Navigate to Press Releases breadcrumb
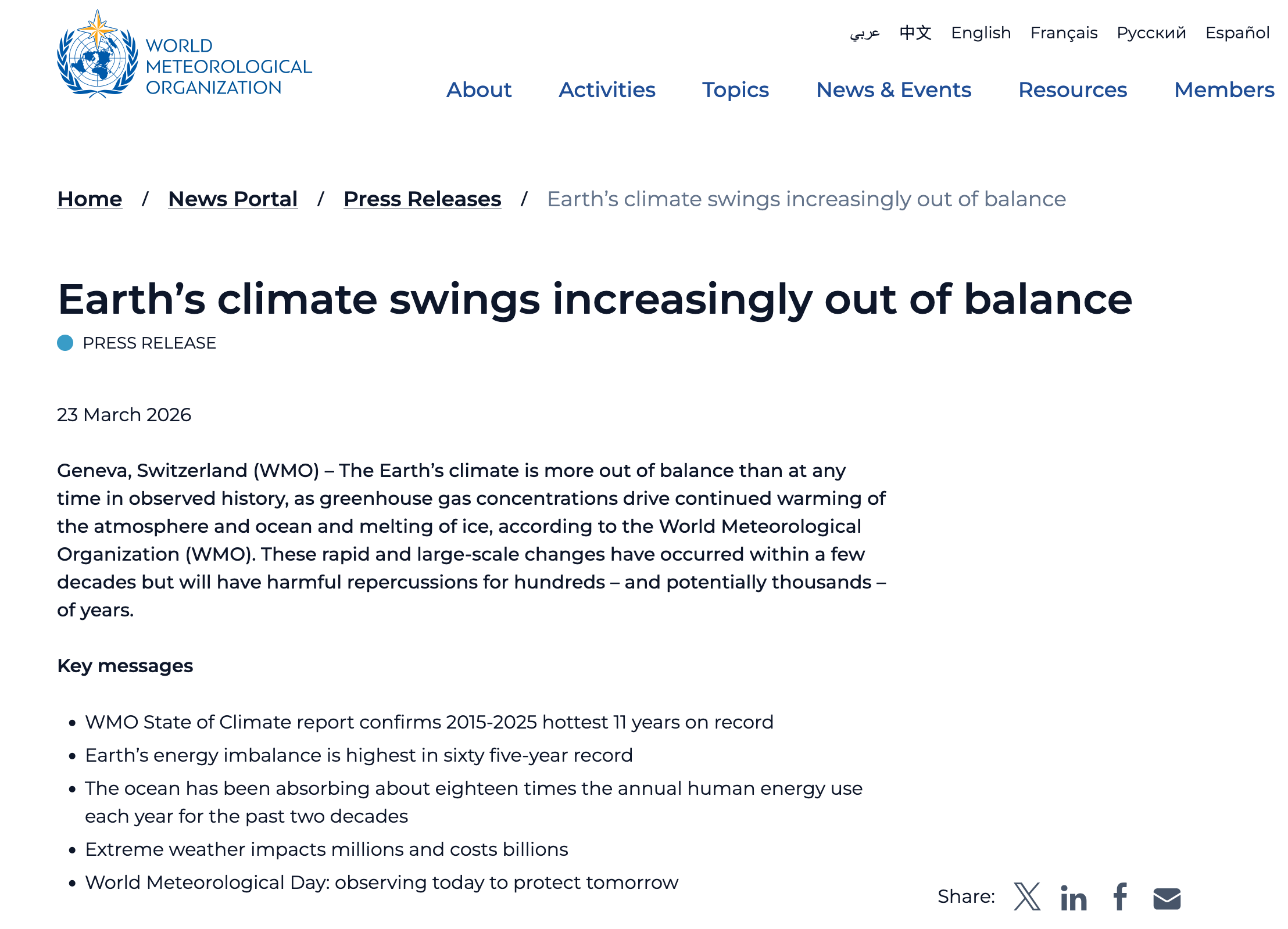1288x929 pixels. 422,199
